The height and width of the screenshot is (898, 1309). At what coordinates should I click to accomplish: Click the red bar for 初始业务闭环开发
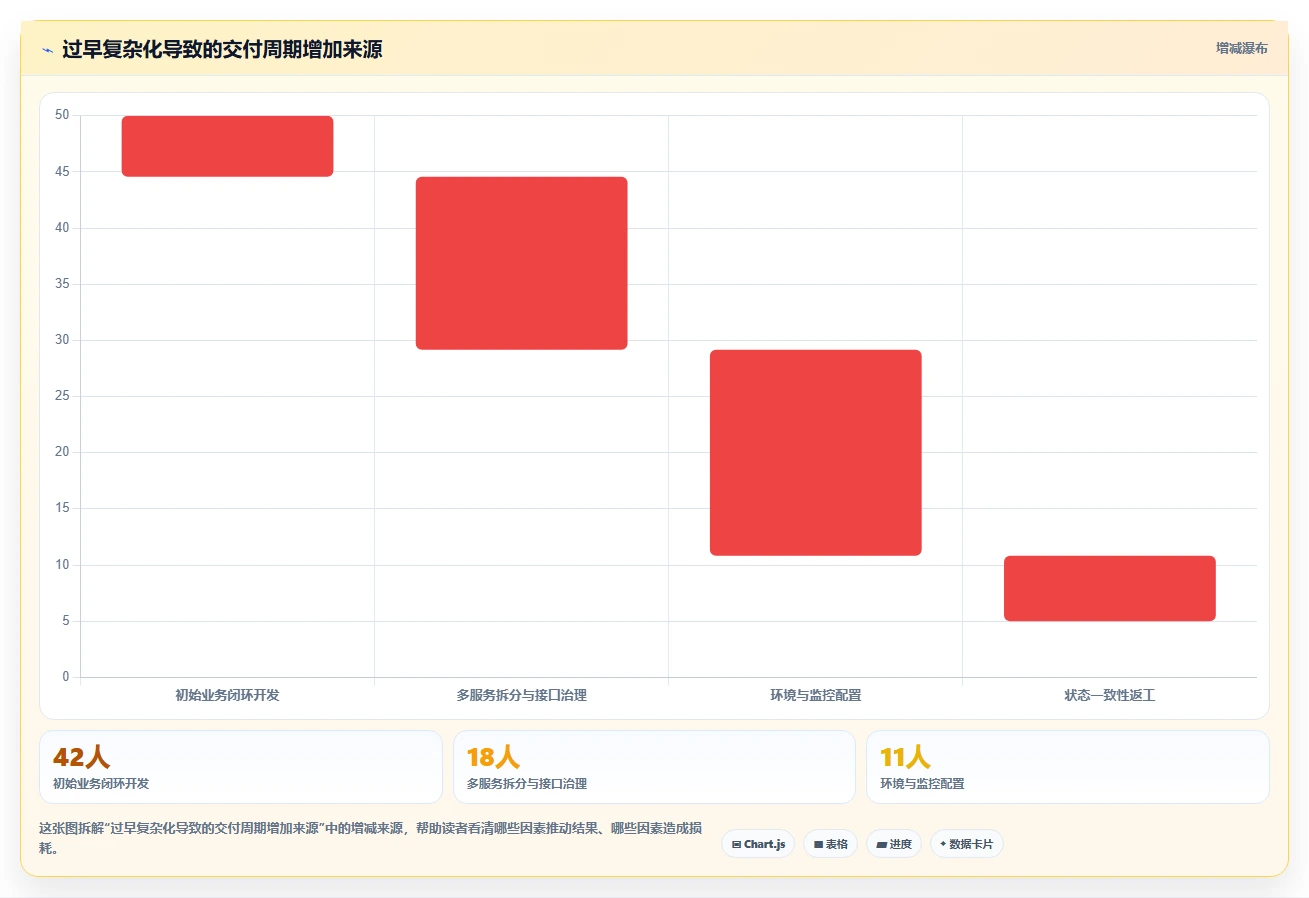click(x=228, y=146)
